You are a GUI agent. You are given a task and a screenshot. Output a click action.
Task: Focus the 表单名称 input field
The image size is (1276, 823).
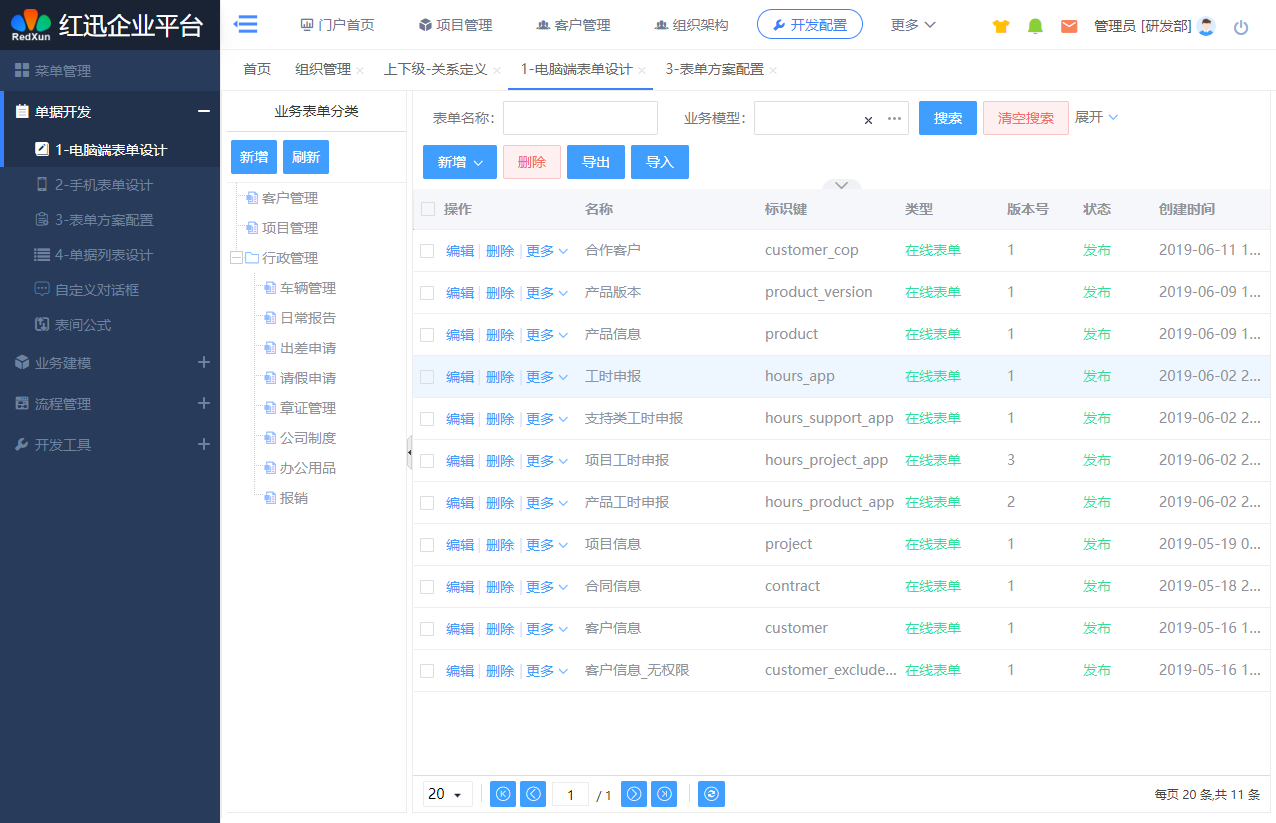pyautogui.click(x=580, y=118)
